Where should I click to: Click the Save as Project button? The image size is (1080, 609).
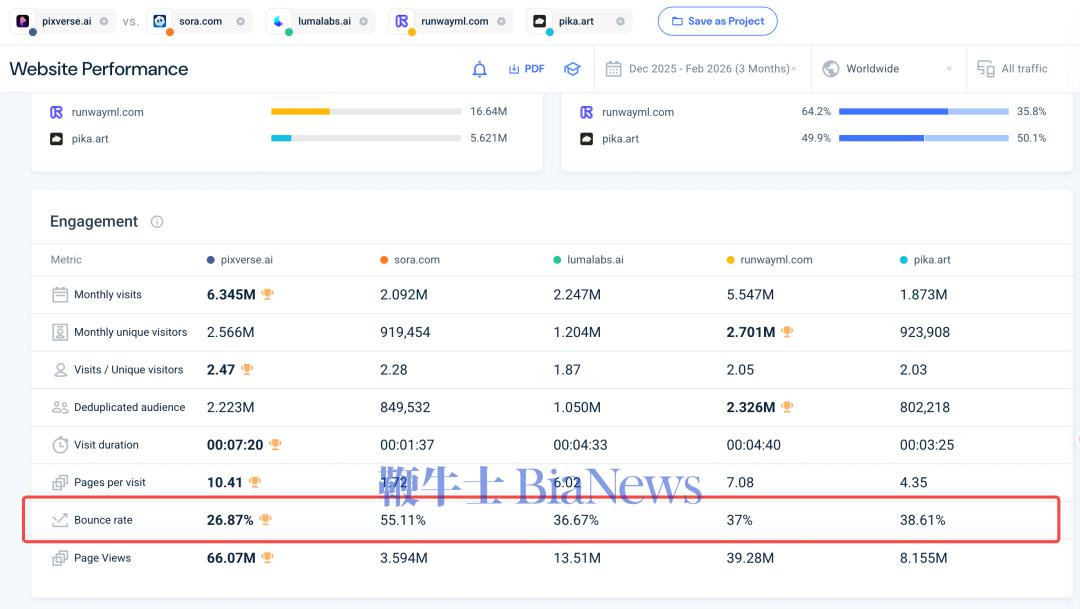click(717, 21)
